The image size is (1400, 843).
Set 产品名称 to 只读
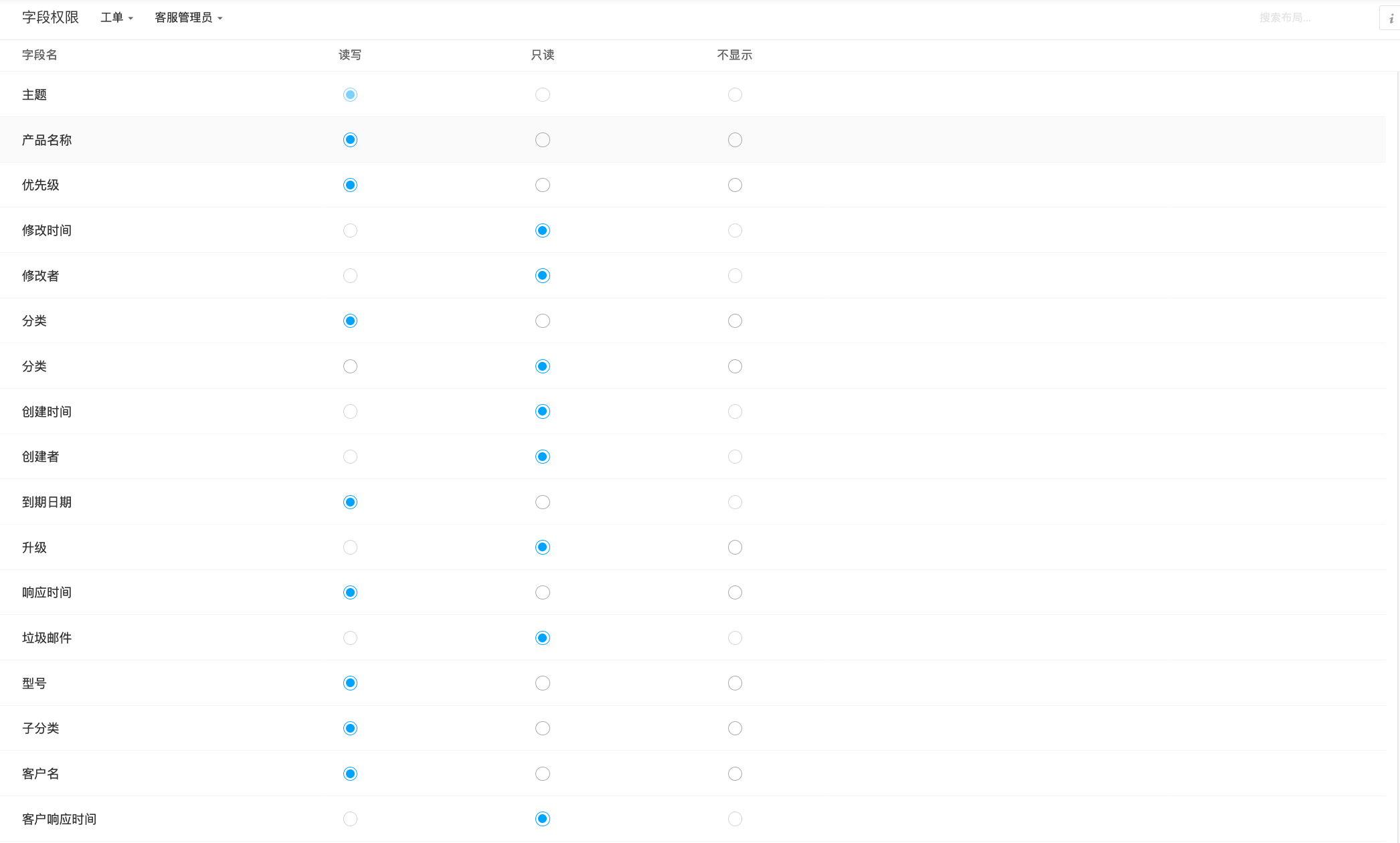(543, 140)
